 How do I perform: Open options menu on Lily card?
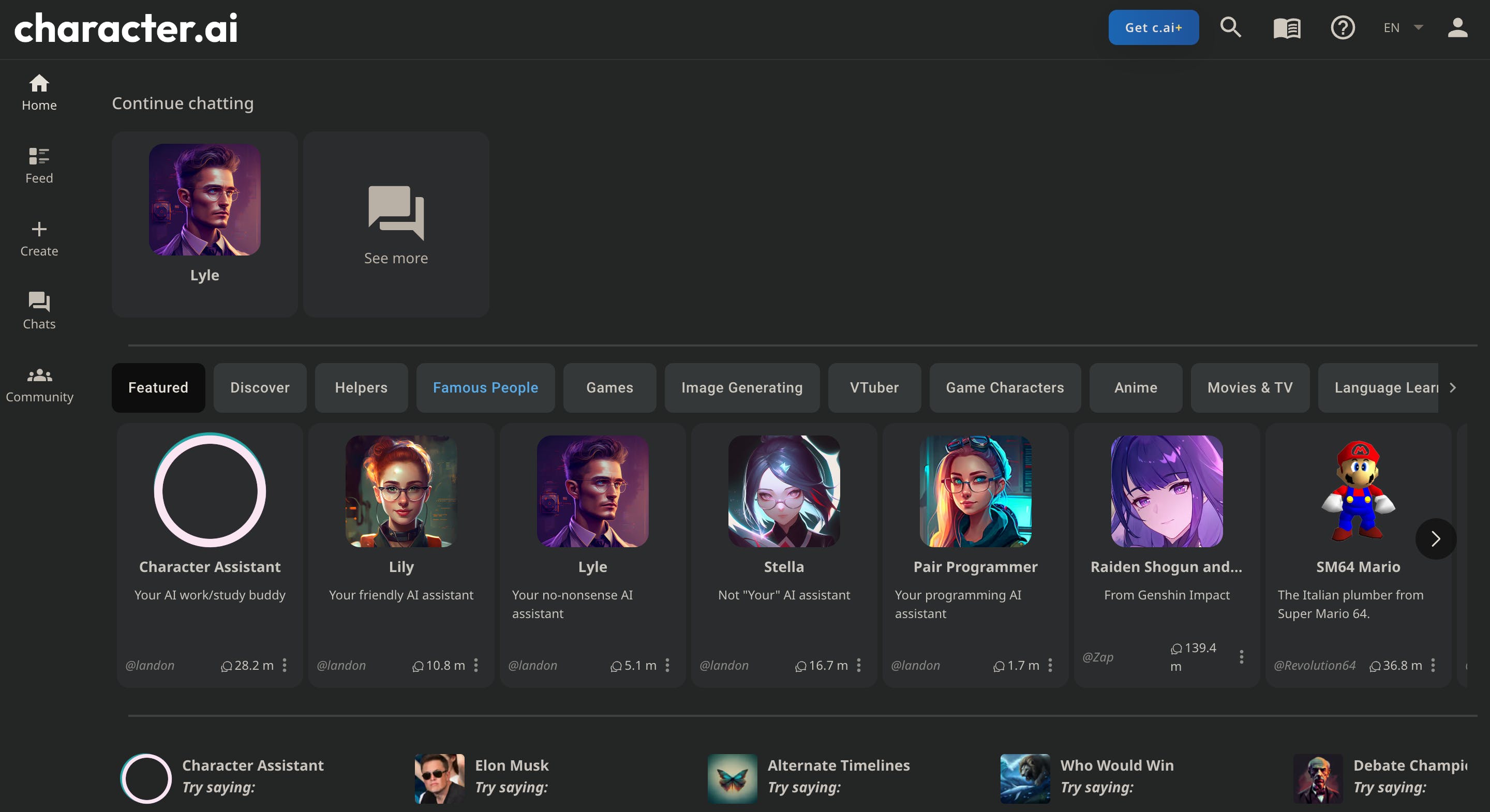(x=476, y=665)
